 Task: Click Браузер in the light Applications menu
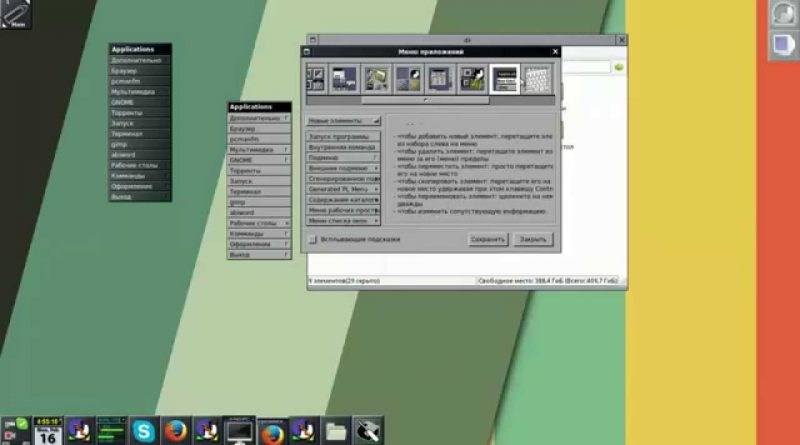[259, 129]
